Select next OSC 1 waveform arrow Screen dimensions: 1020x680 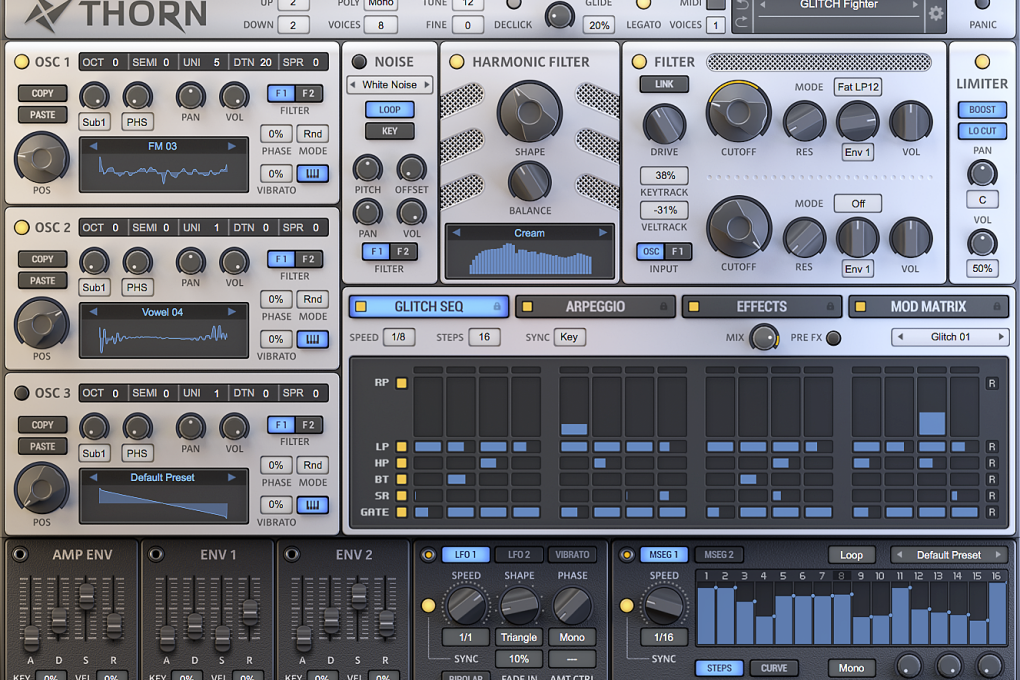(x=232, y=146)
